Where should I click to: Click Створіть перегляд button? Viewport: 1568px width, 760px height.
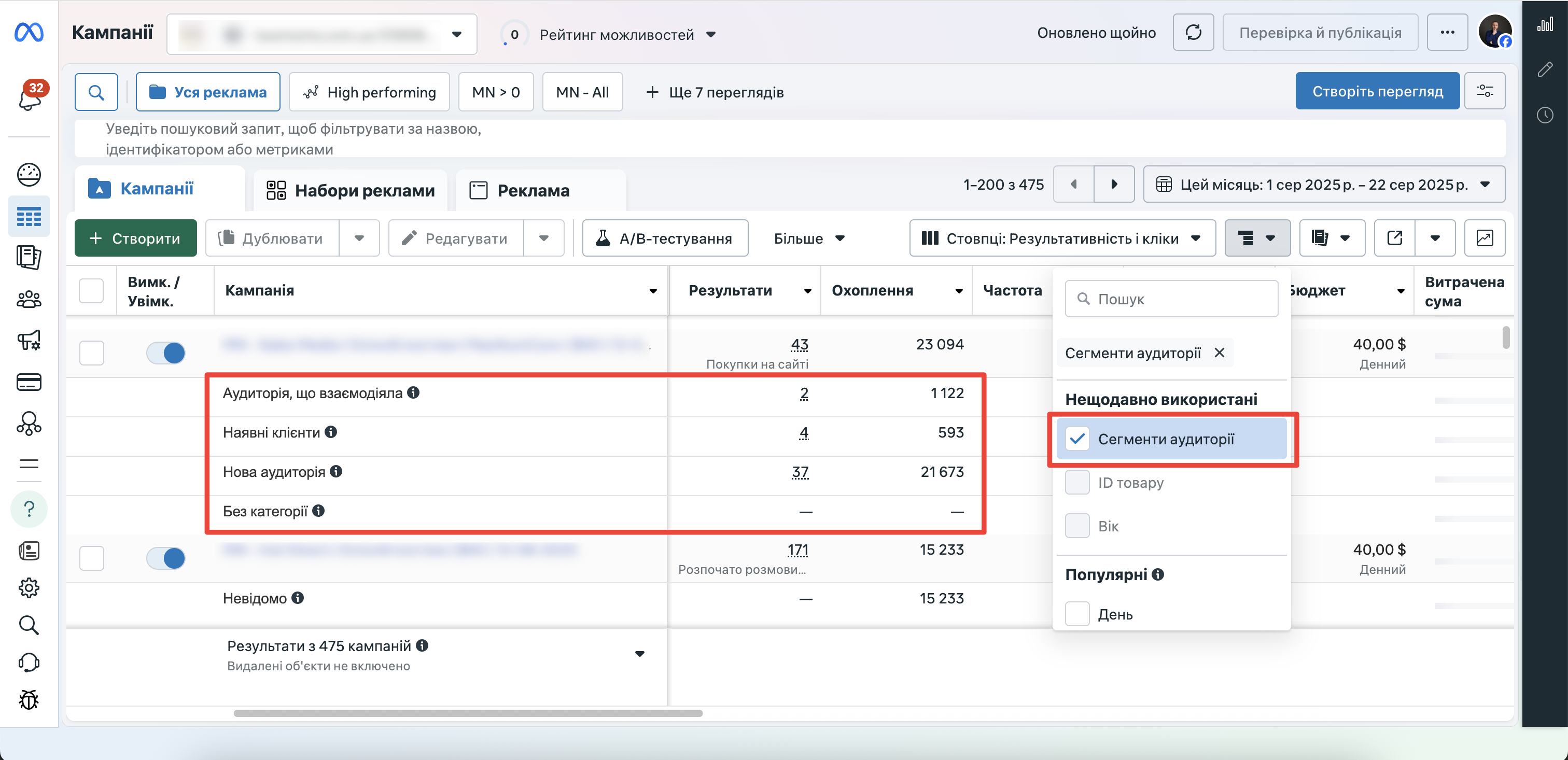[1378, 91]
